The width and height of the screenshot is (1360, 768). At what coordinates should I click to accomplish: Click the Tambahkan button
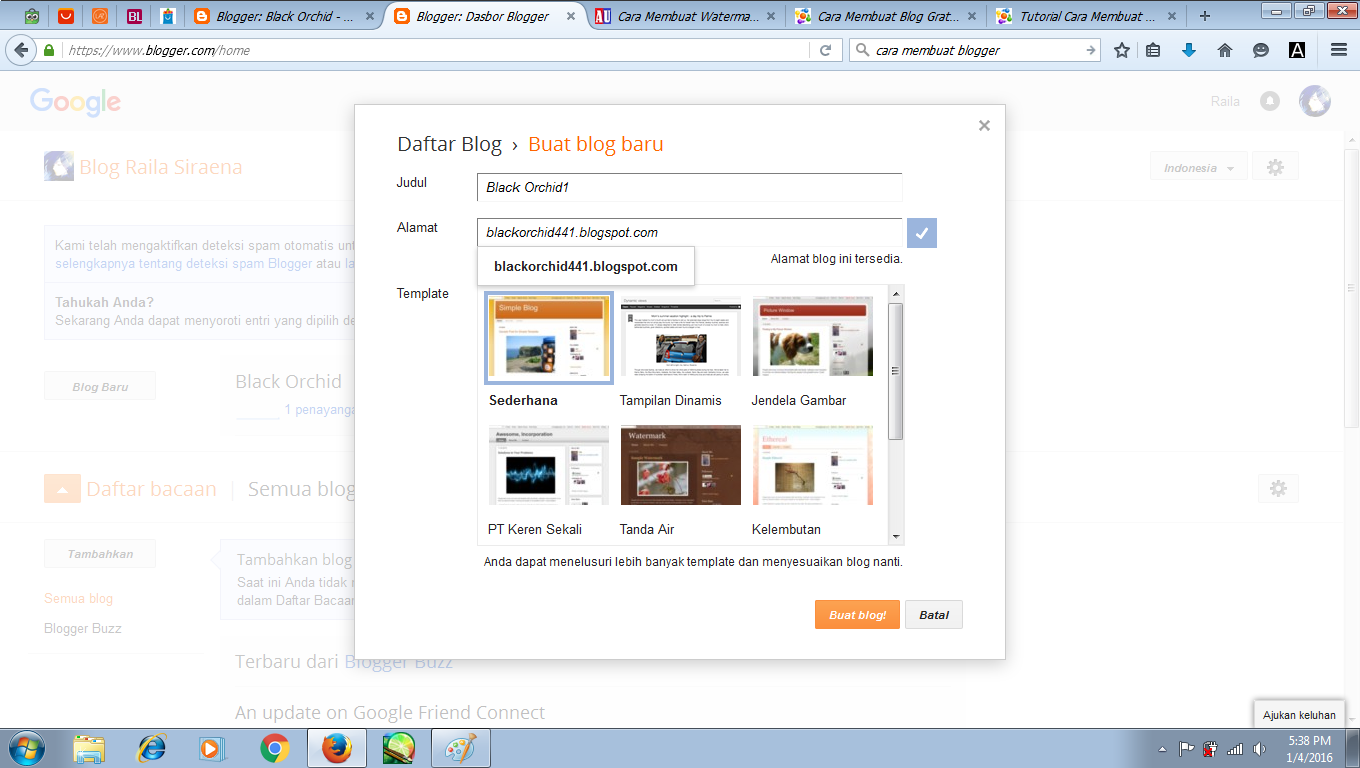(x=100, y=554)
